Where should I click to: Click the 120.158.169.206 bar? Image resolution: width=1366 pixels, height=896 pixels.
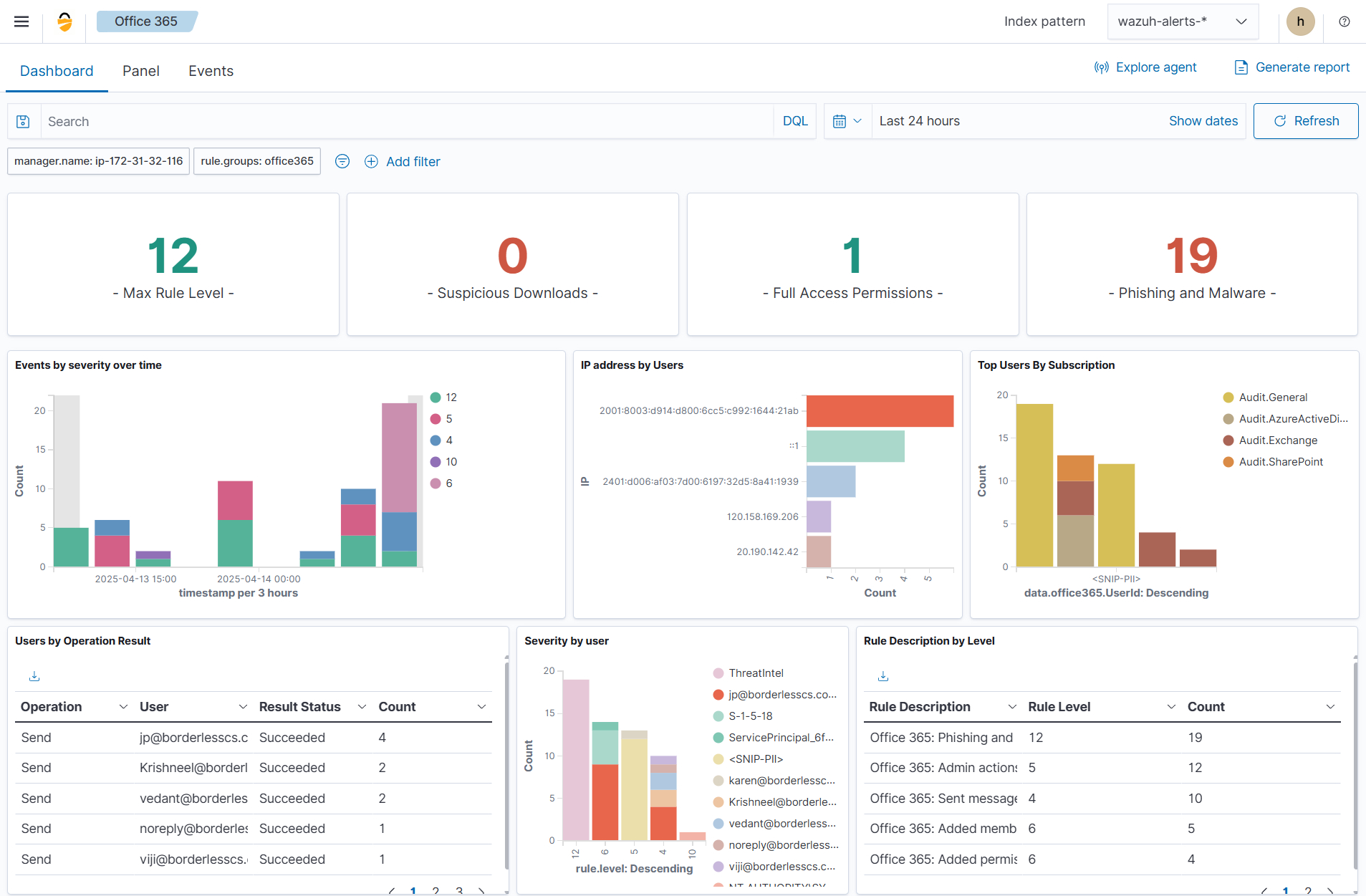(x=819, y=516)
